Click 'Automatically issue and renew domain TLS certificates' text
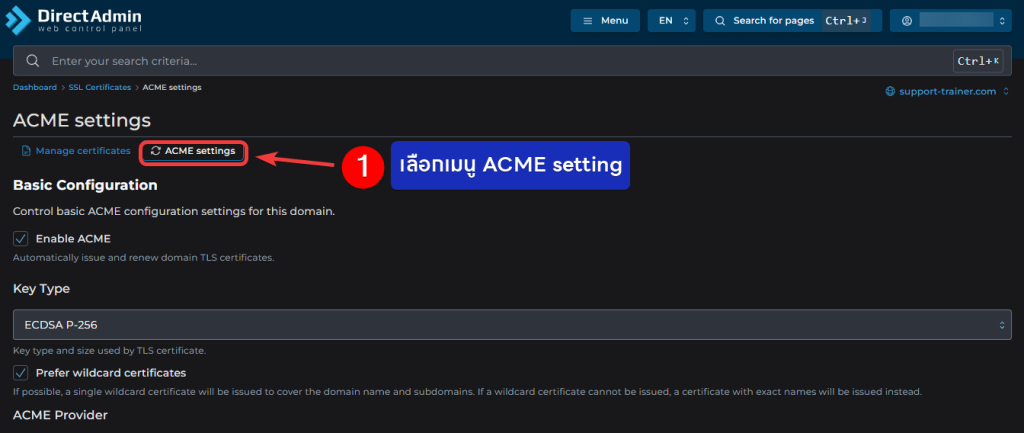The width and height of the screenshot is (1024, 433). [x=144, y=257]
